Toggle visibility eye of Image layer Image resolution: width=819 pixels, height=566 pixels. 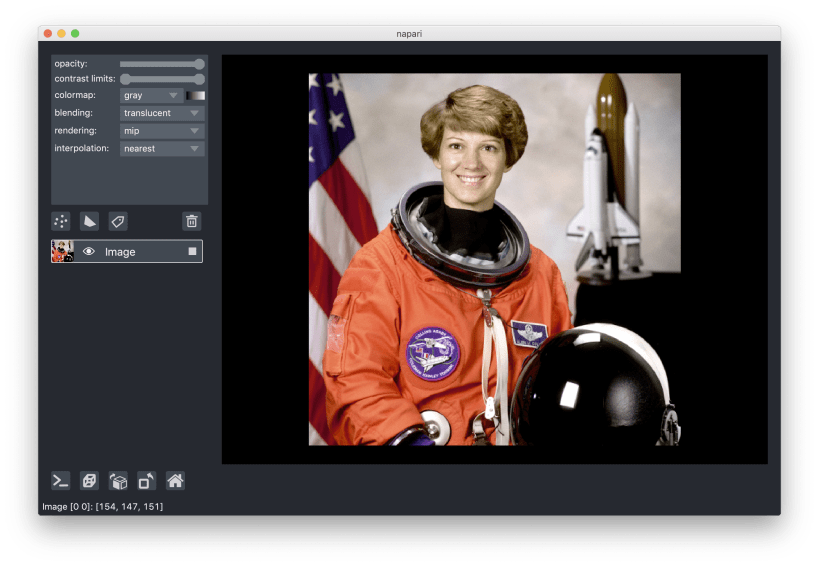click(89, 252)
